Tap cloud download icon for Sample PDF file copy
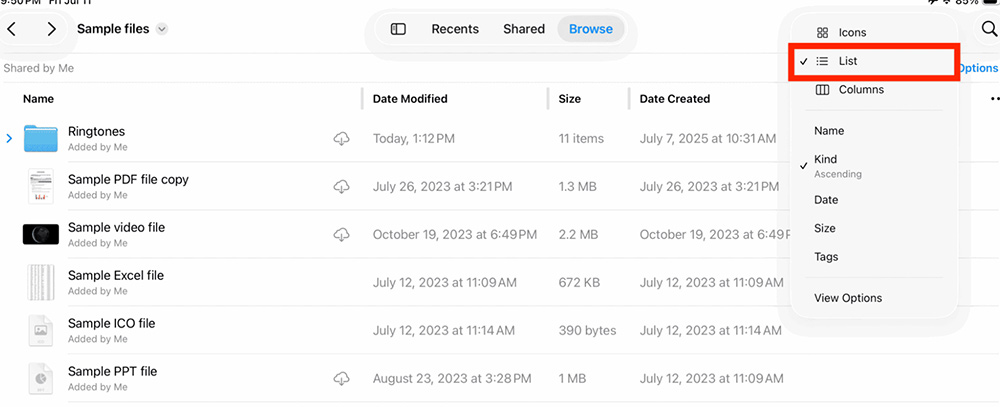The image size is (1000, 407). click(341, 187)
